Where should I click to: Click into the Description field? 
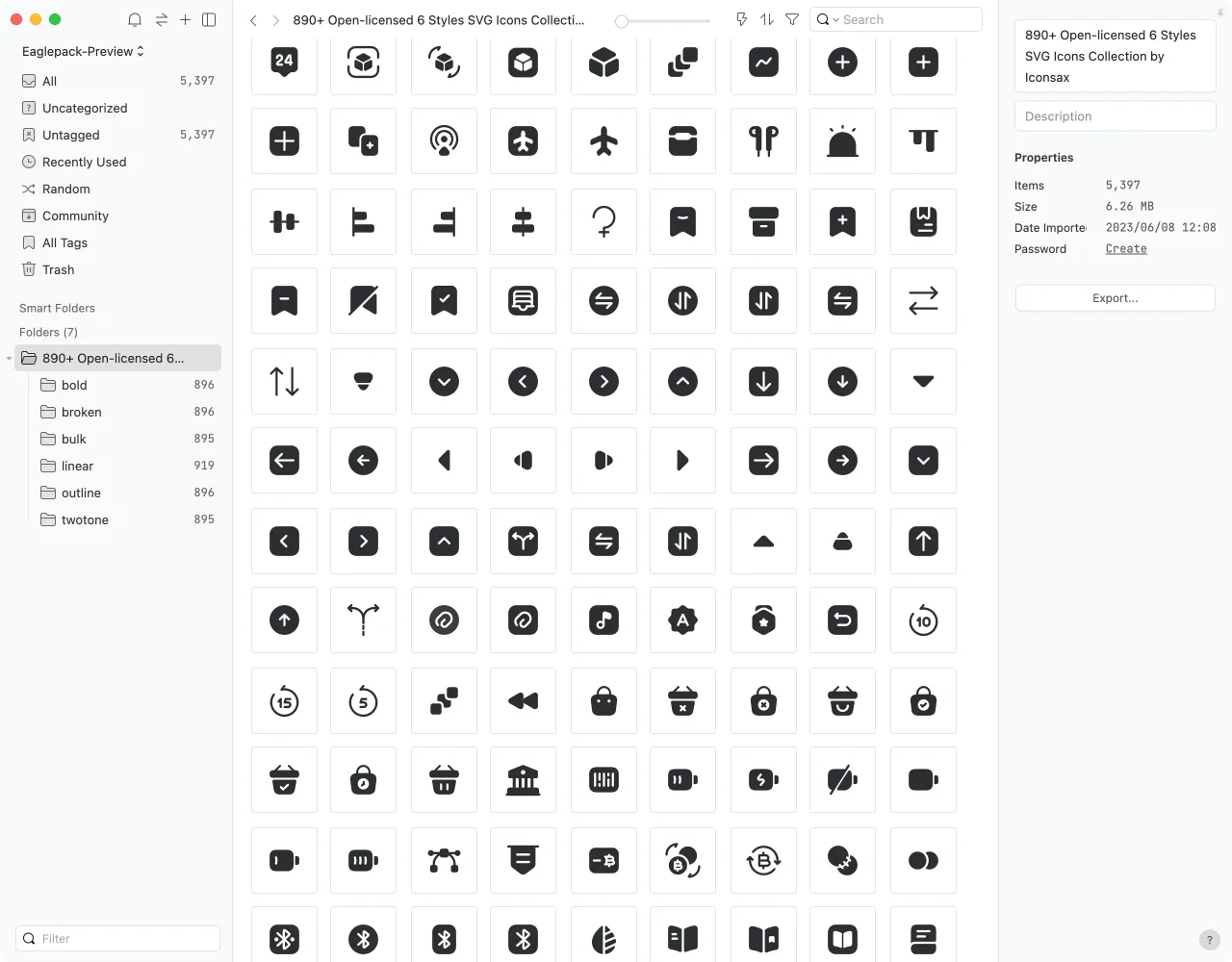tap(1115, 116)
